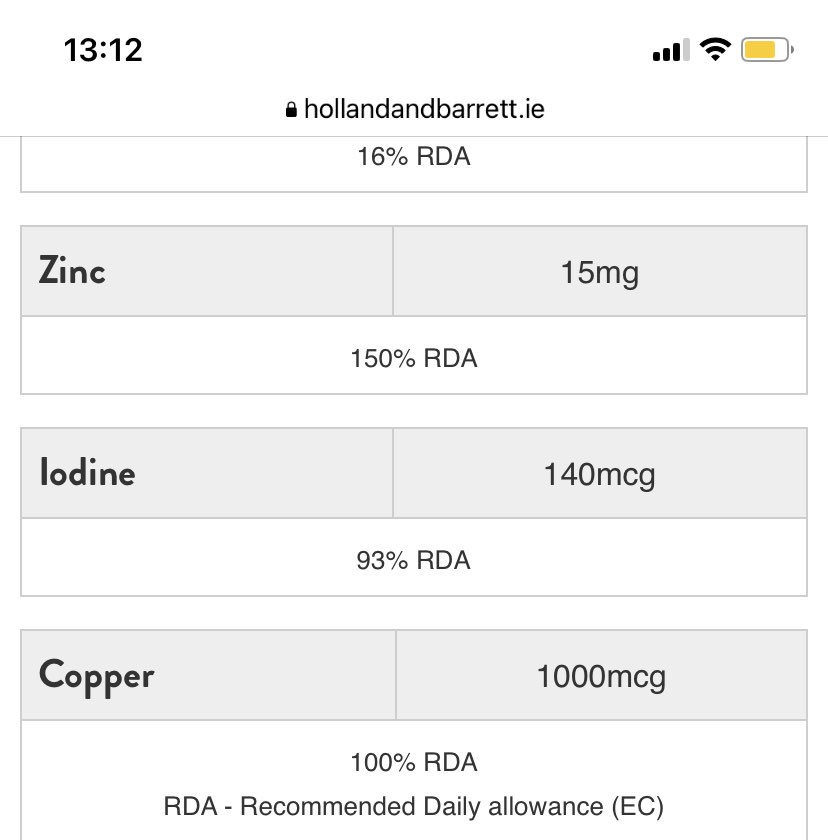Tap the 150% RDA value
The width and height of the screenshot is (828, 840).
414,358
